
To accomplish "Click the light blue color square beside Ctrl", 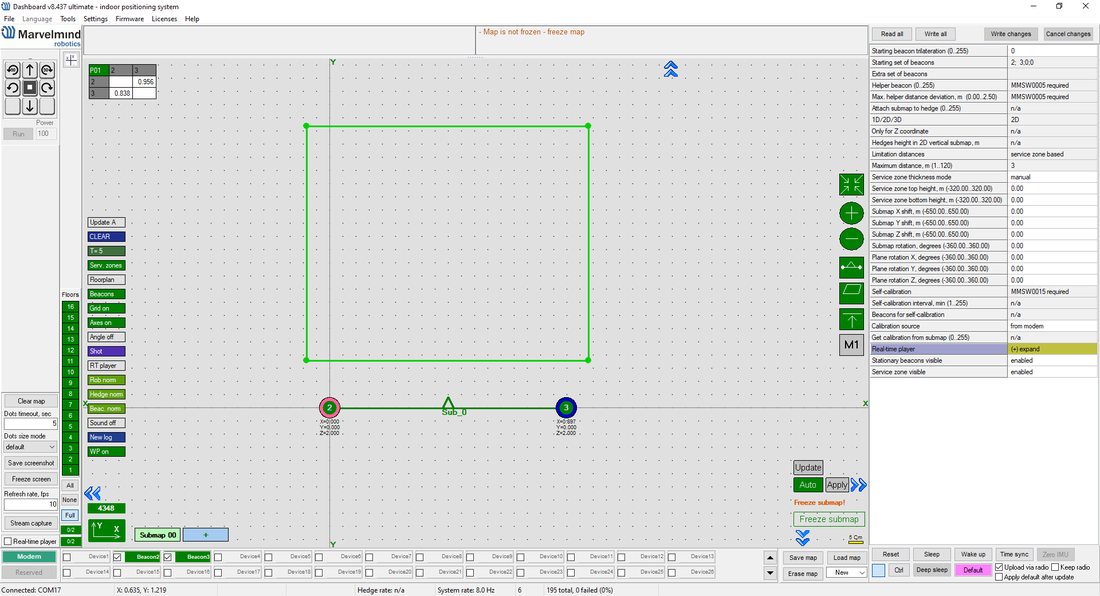I will point(878,571).
